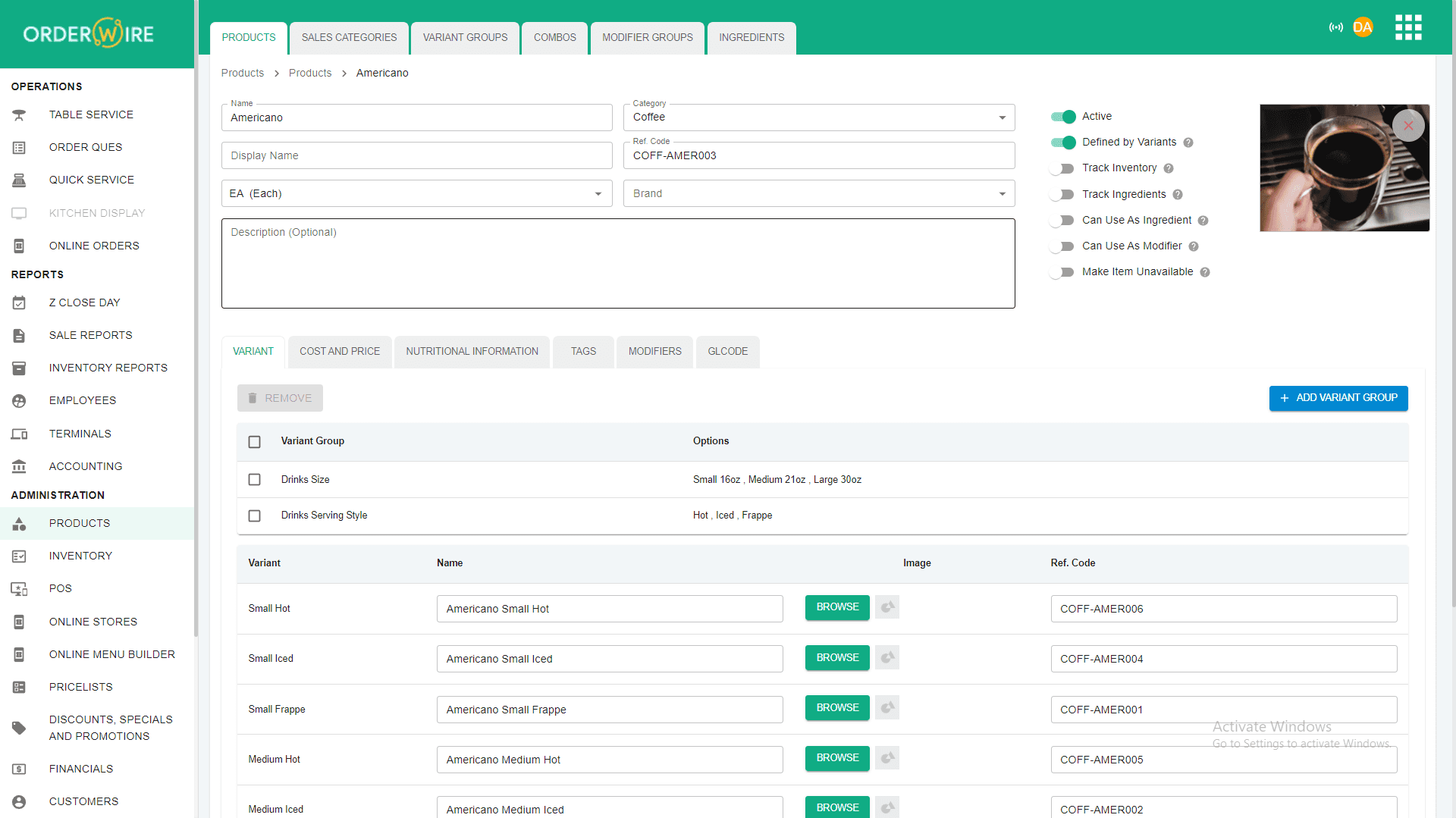Click the Accounting bank icon
This screenshot has width=1456, height=818.
point(19,466)
